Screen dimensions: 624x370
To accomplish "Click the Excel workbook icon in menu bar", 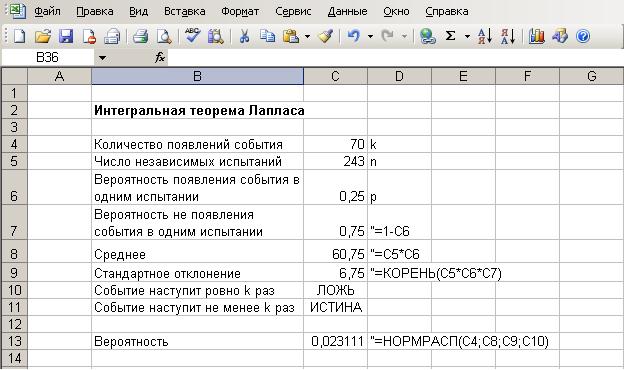I will [x=18, y=11].
